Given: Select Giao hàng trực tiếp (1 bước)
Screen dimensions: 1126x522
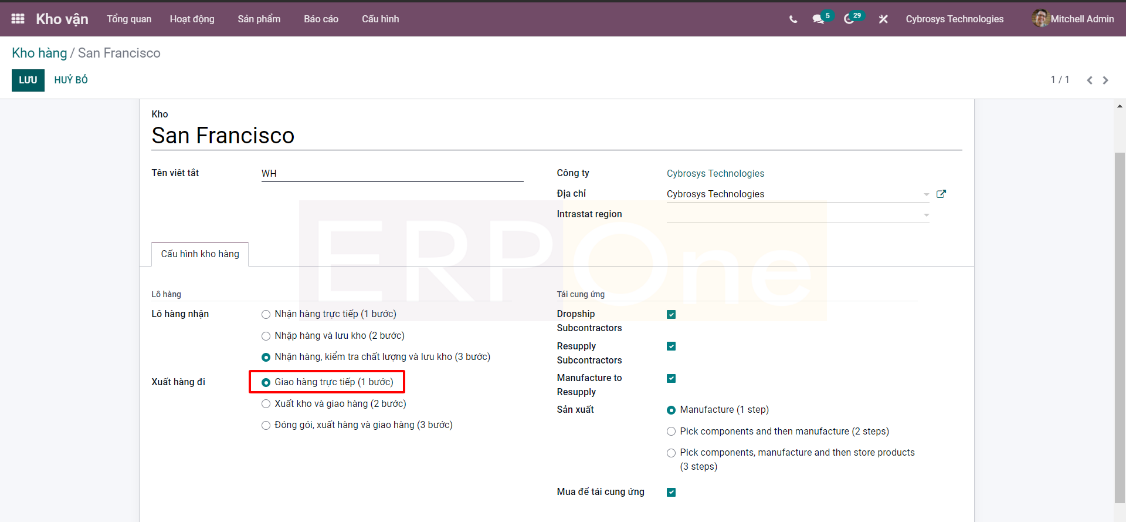Looking at the screenshot, I should pos(266,383).
